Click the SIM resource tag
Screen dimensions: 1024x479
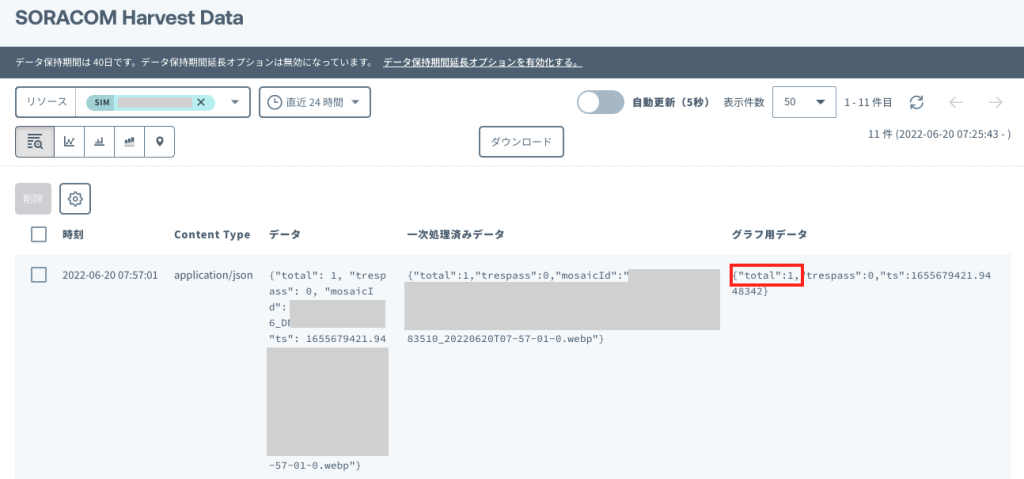point(150,103)
